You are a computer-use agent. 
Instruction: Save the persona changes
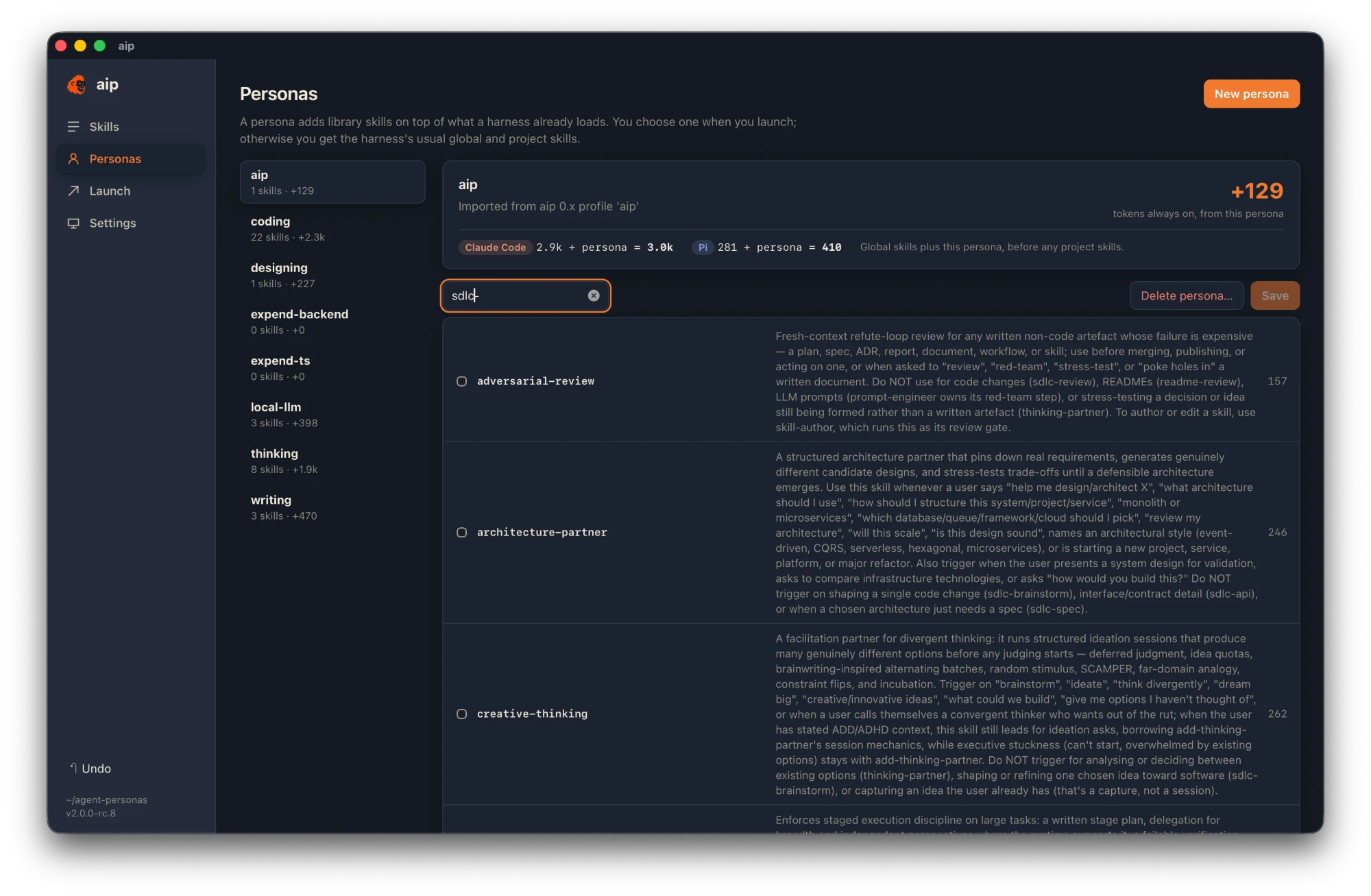[1274, 295]
